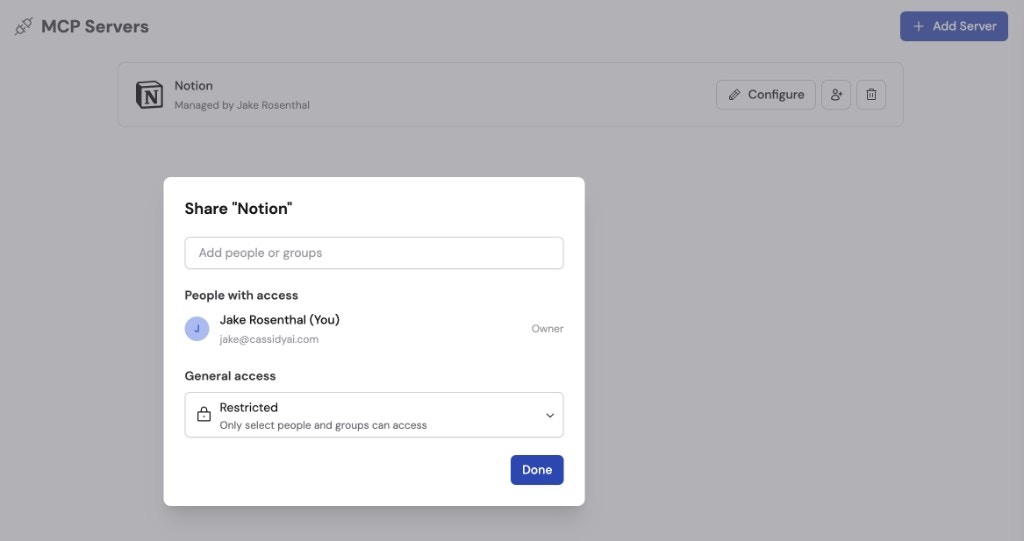Select the jake@cassidyai.com email text
Viewport: 1024px width, 541px height.
click(x=269, y=339)
